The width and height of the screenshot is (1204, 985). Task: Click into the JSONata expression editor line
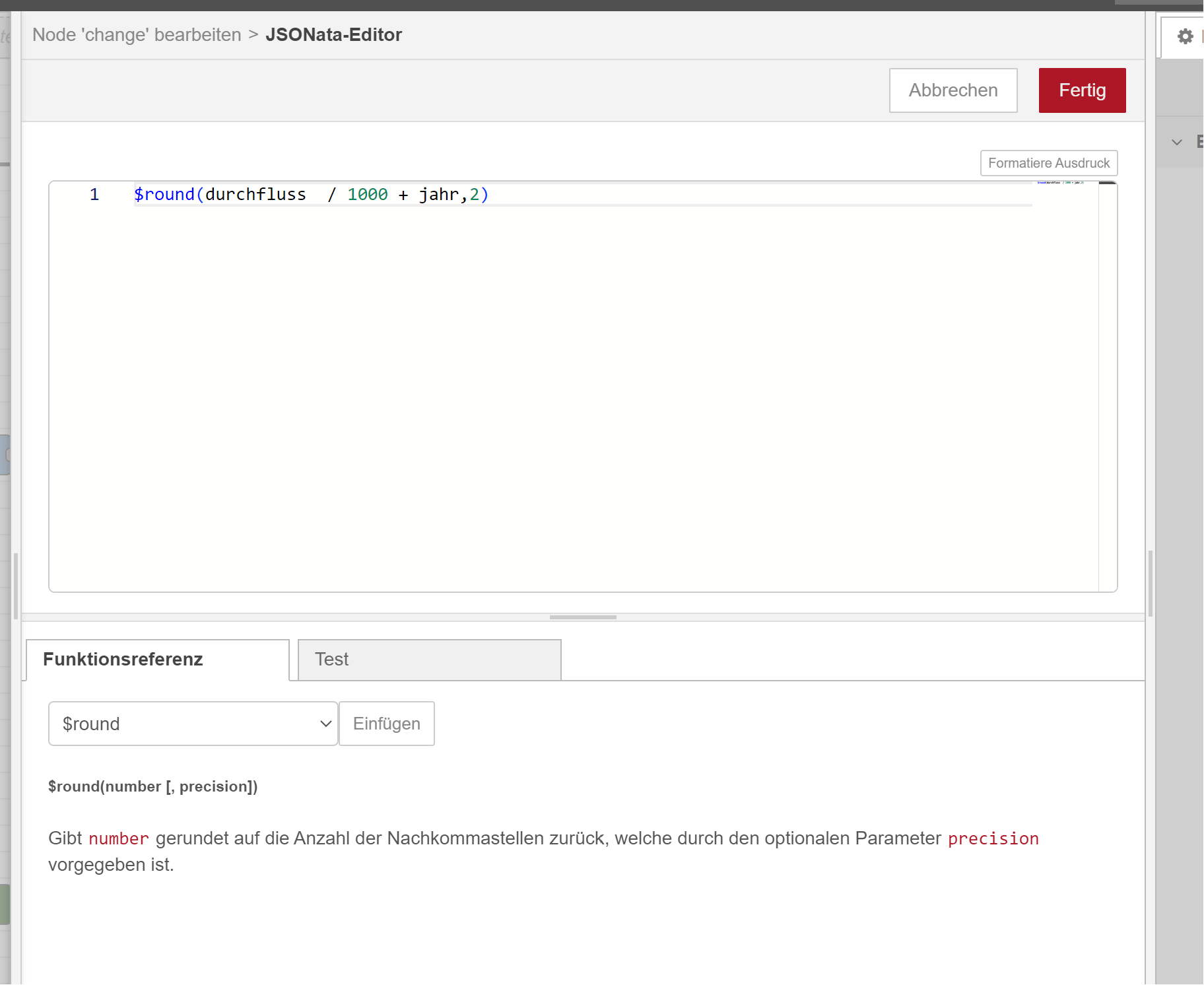point(583,195)
